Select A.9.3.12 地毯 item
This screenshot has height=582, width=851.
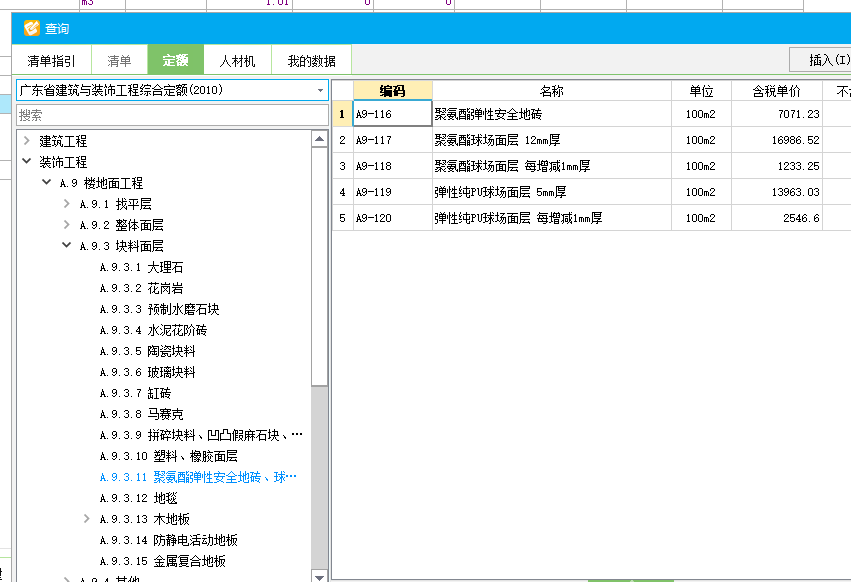pos(139,498)
